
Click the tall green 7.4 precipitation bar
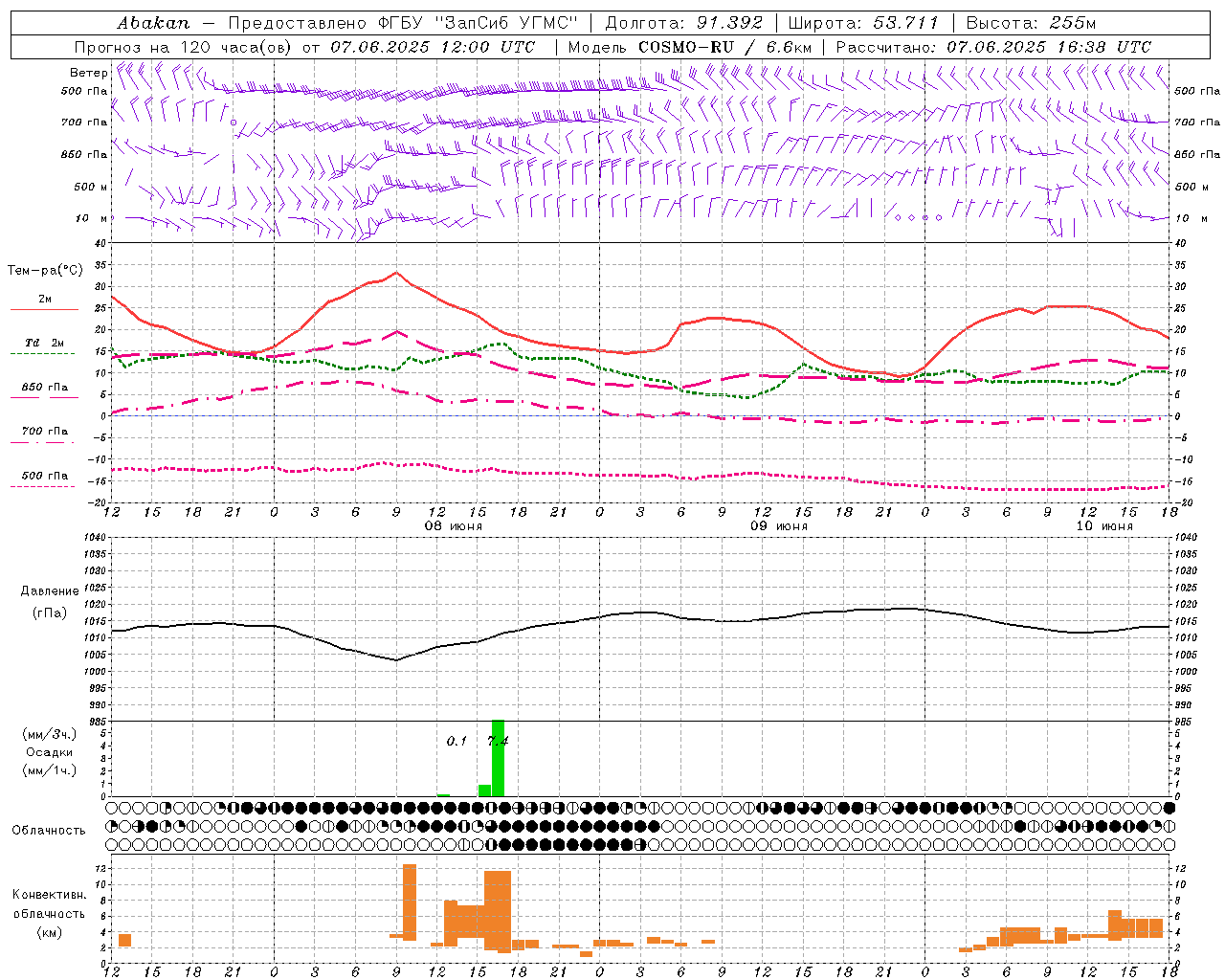[498, 758]
